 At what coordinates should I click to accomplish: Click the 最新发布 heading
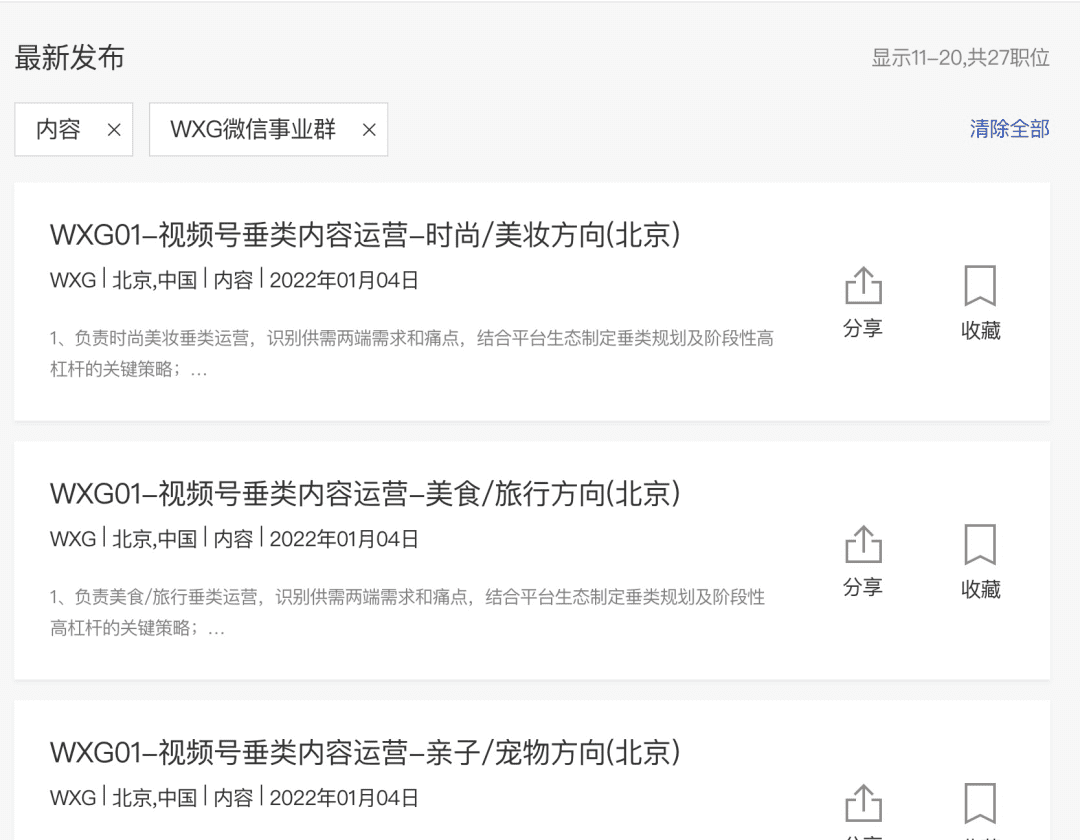70,58
